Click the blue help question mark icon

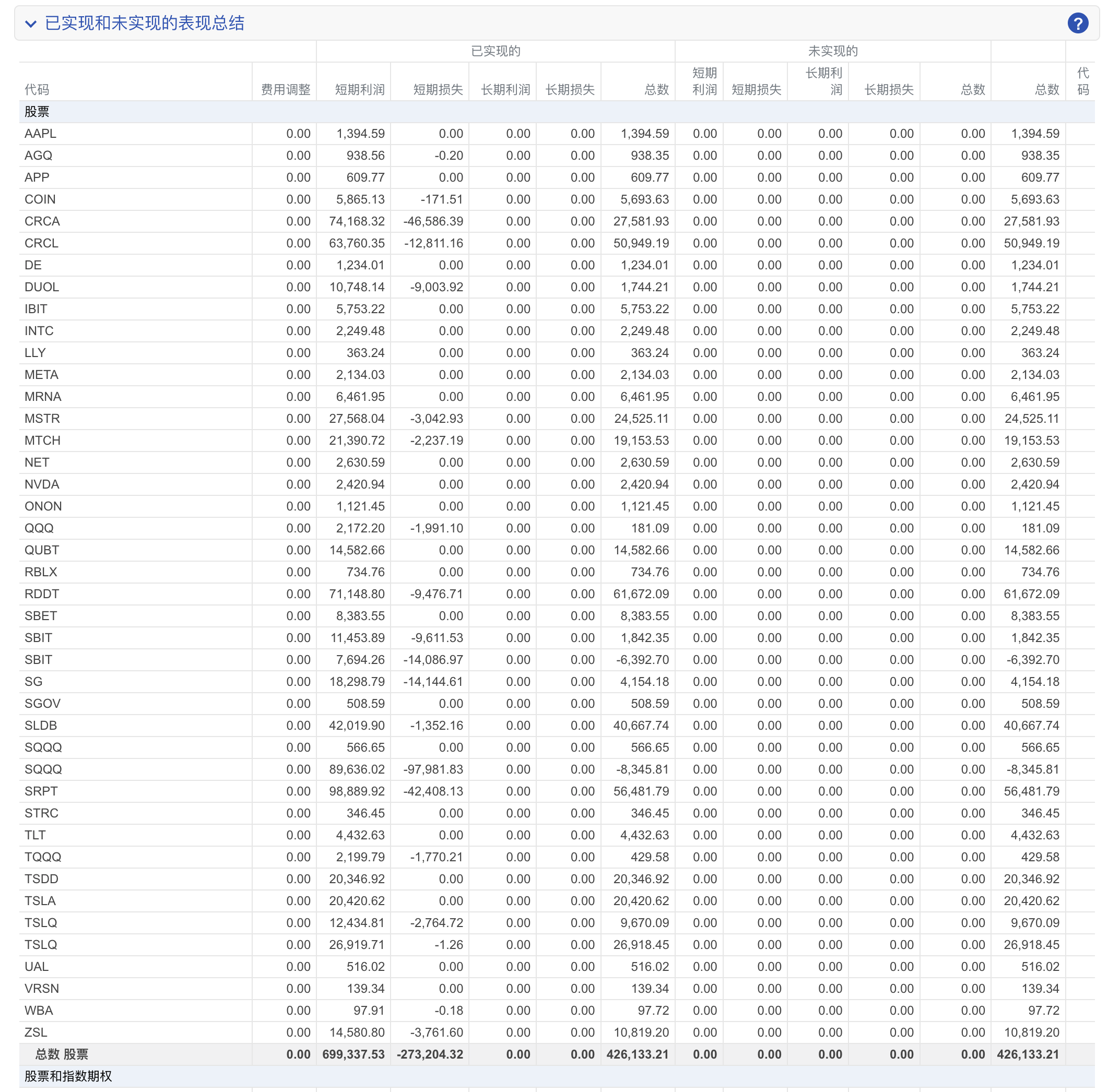[1078, 23]
